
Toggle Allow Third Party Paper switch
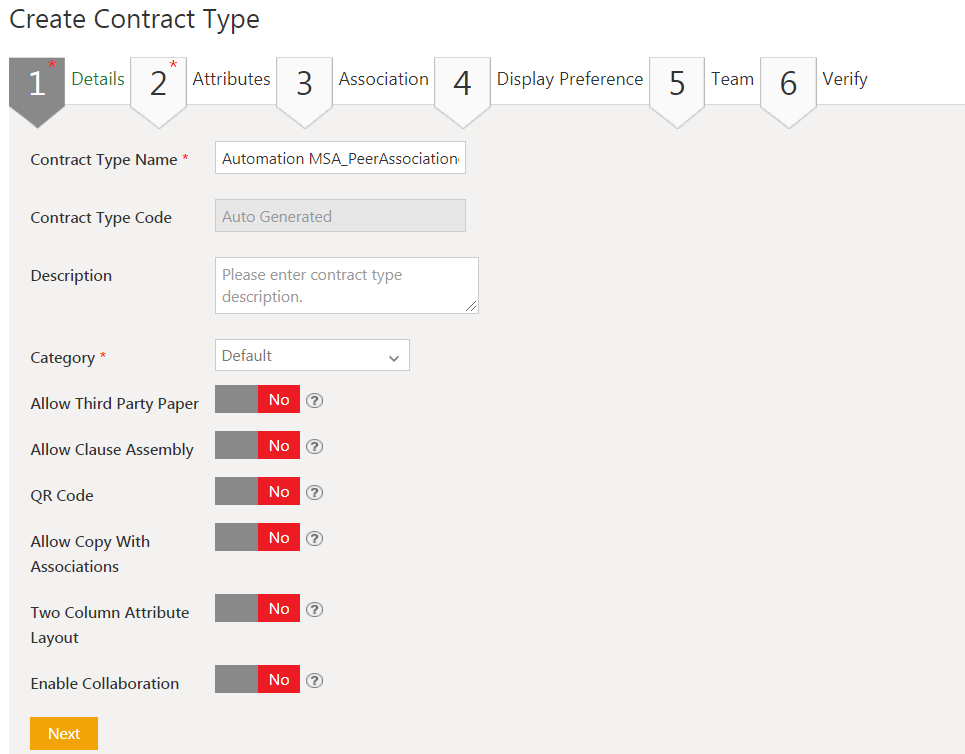tap(257, 401)
